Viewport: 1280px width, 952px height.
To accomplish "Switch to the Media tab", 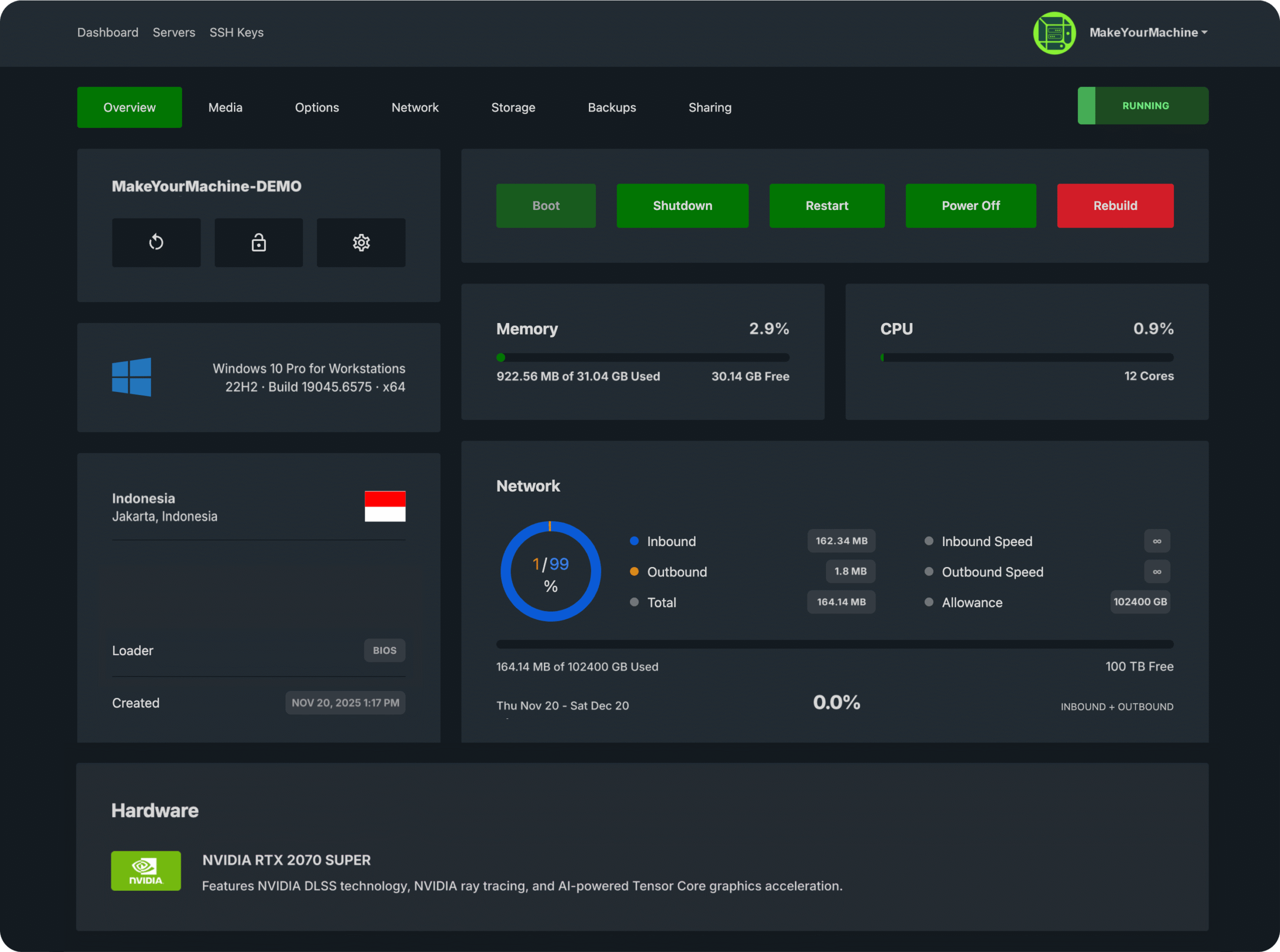I will [x=225, y=108].
